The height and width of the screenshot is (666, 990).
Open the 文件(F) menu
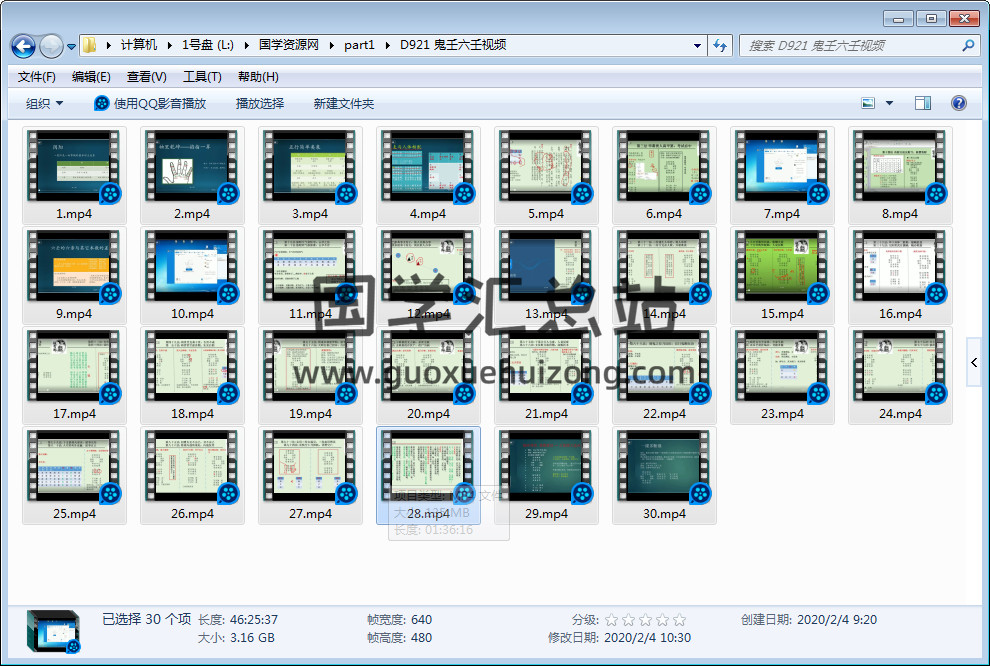36,76
